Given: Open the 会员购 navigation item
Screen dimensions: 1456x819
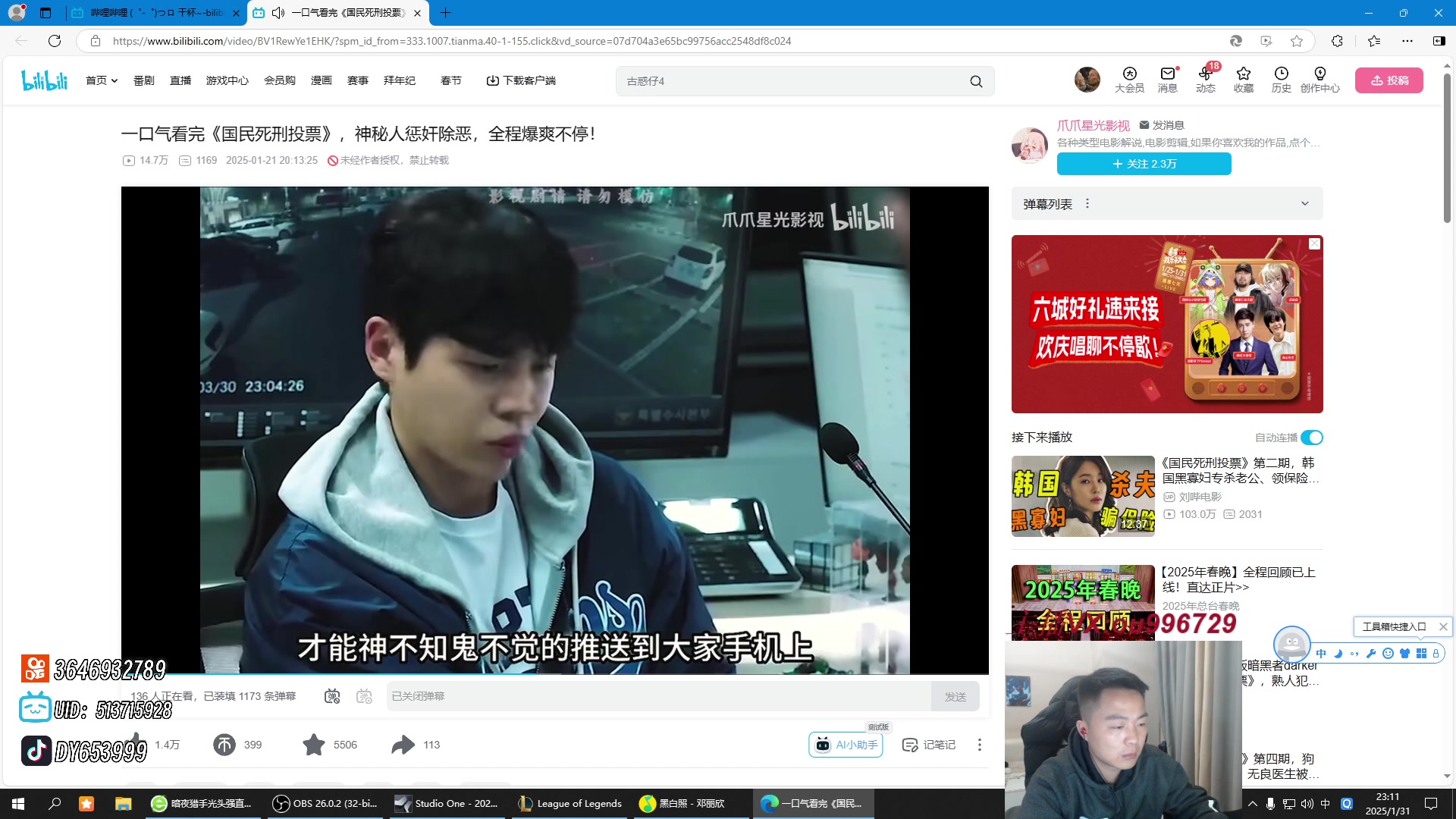Looking at the screenshot, I should pyautogui.click(x=280, y=80).
